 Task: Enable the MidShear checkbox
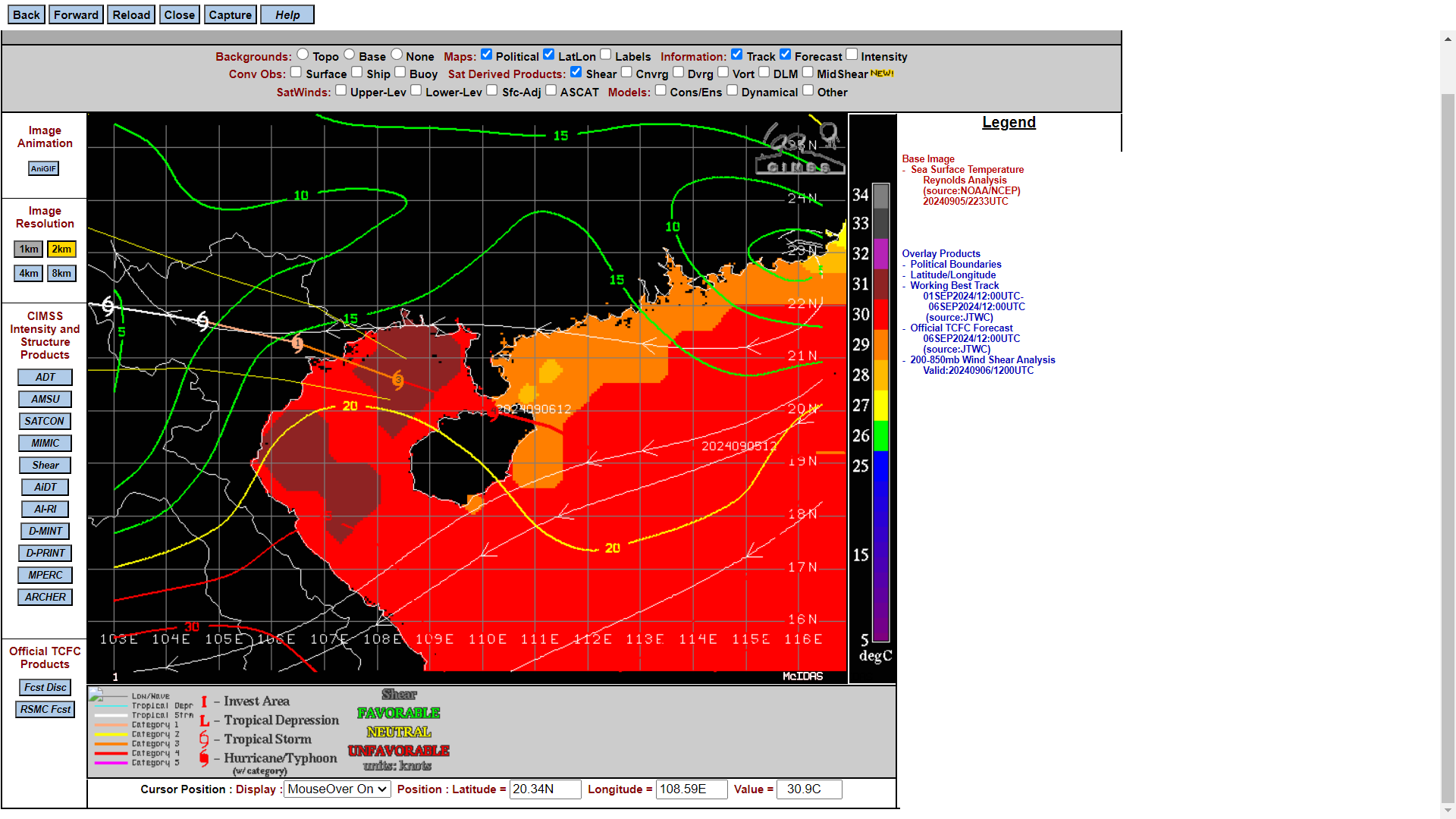coord(808,72)
